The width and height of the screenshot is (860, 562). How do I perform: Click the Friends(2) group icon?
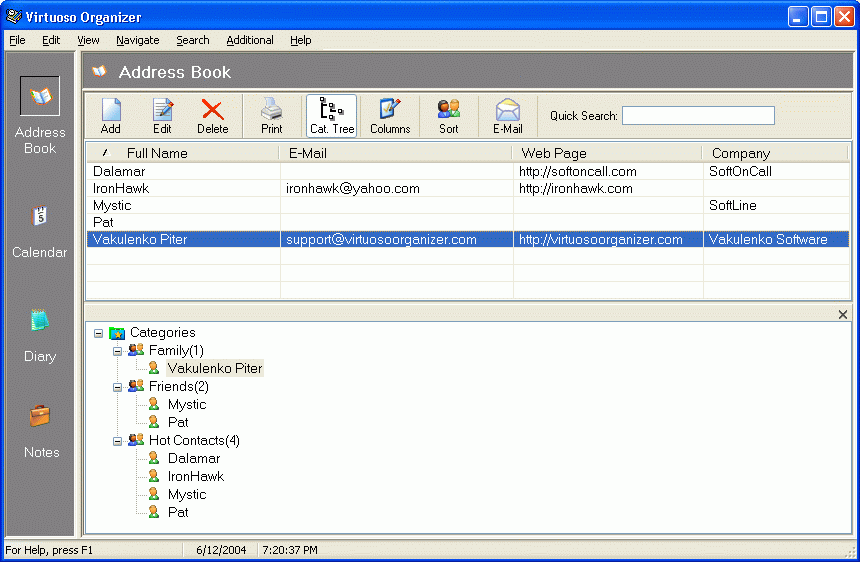click(x=136, y=386)
